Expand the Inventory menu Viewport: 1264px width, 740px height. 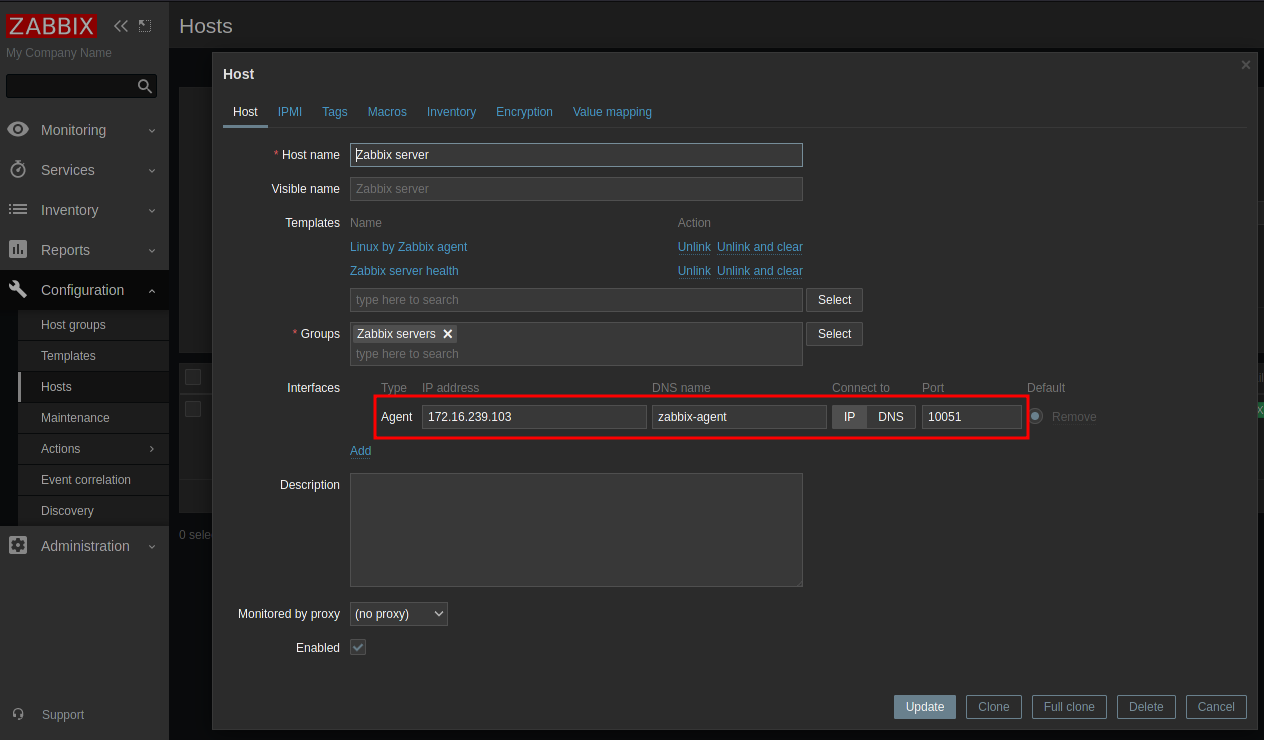152,210
